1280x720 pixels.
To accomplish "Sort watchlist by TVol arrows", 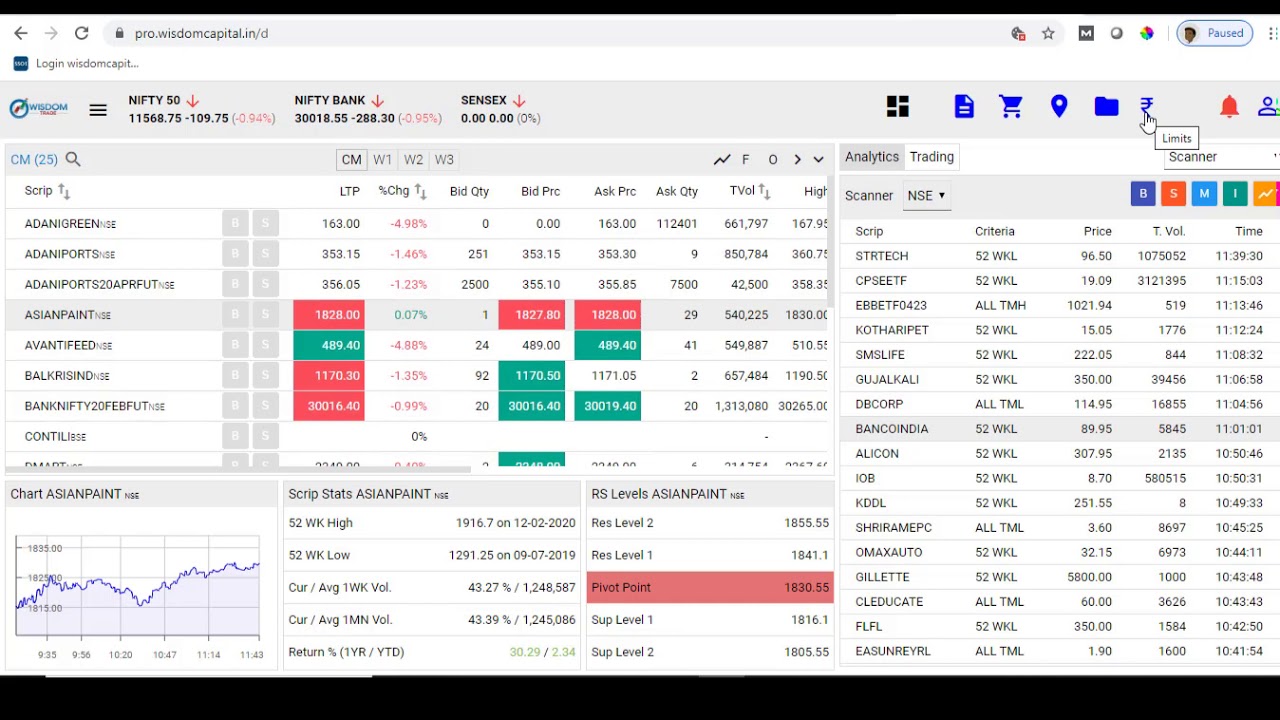I will pos(764,191).
